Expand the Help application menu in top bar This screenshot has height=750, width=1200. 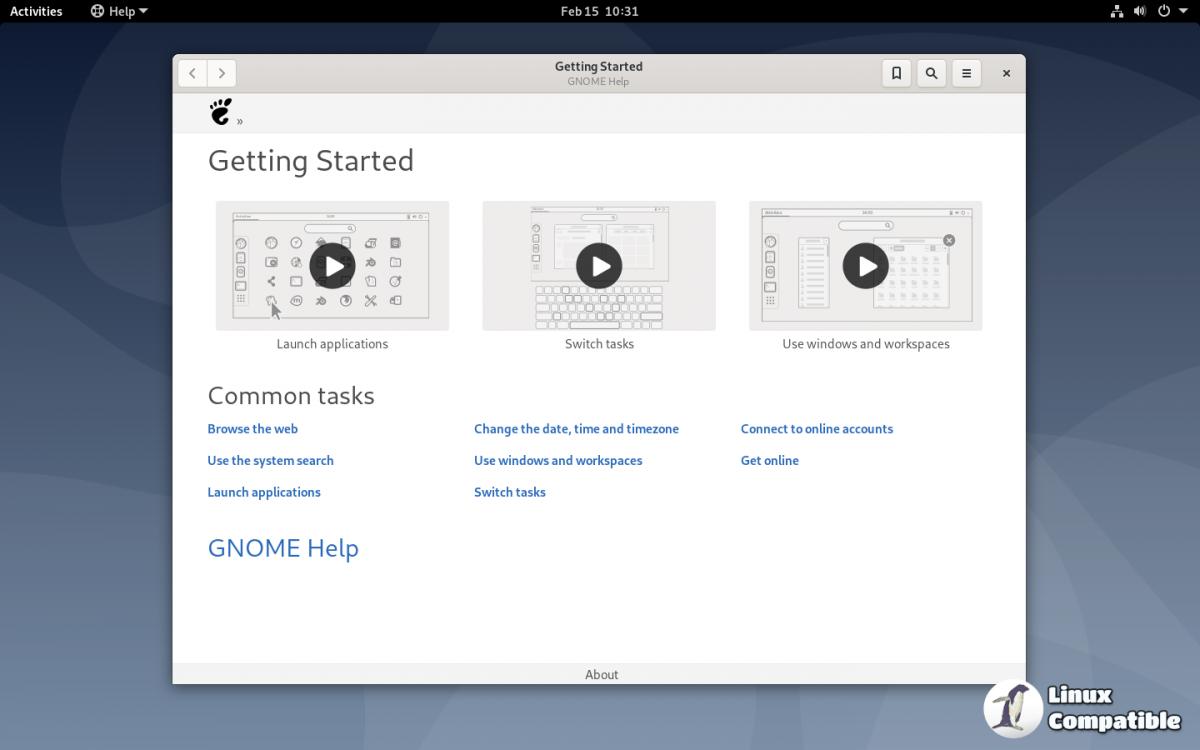point(119,11)
